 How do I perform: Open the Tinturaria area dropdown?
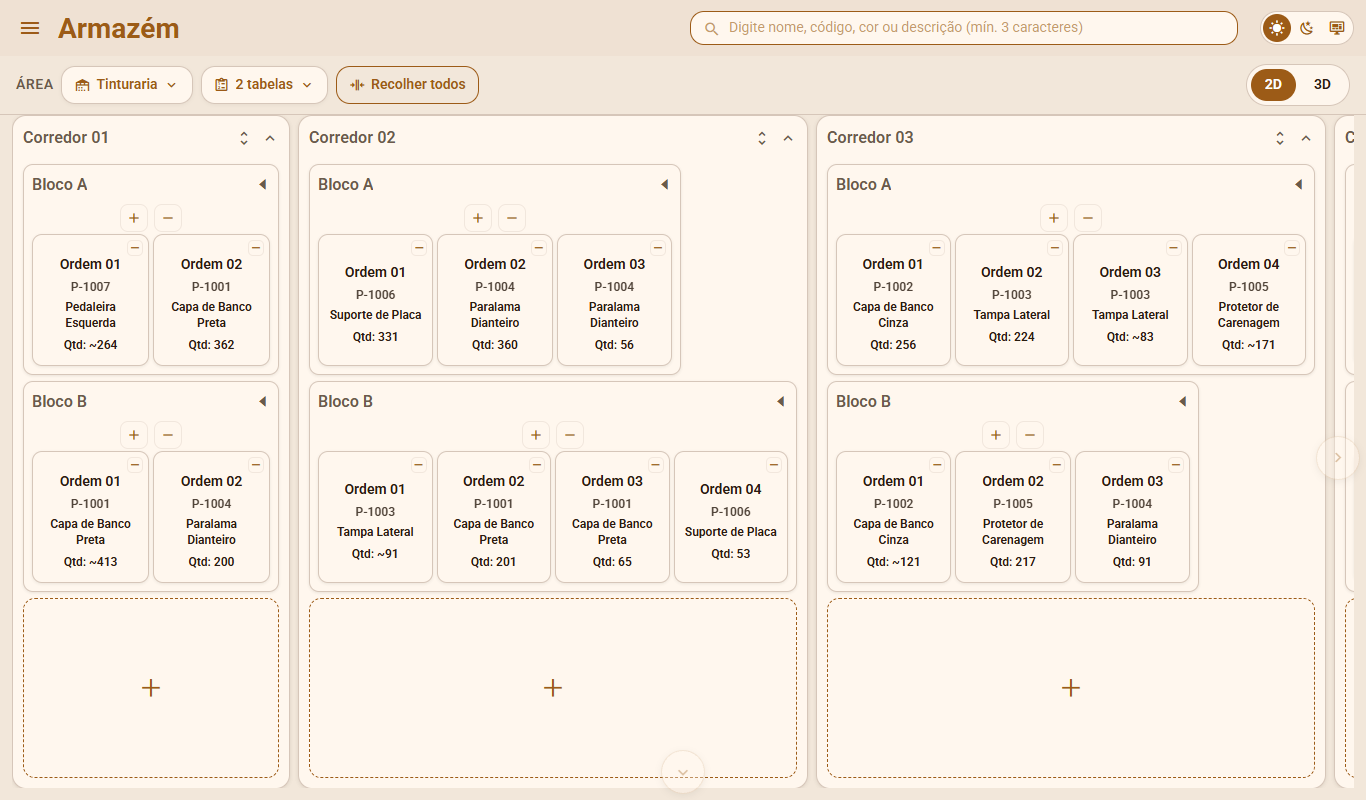126,85
